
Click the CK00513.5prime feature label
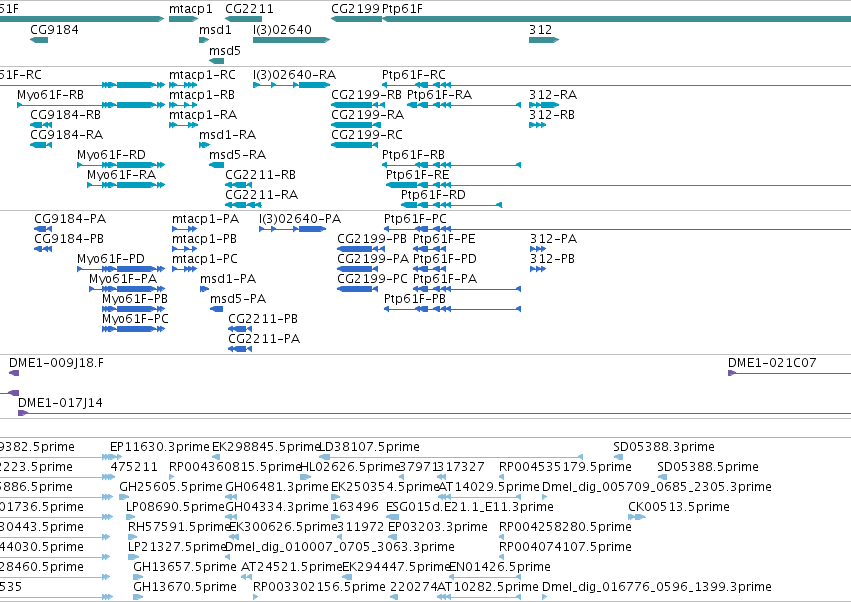point(678,507)
